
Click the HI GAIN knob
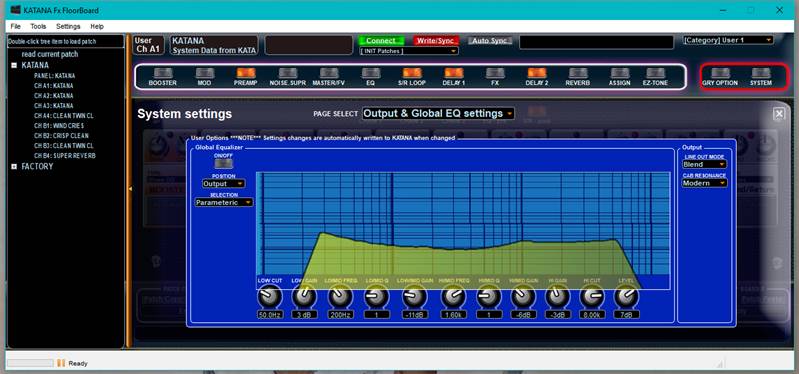(x=557, y=297)
